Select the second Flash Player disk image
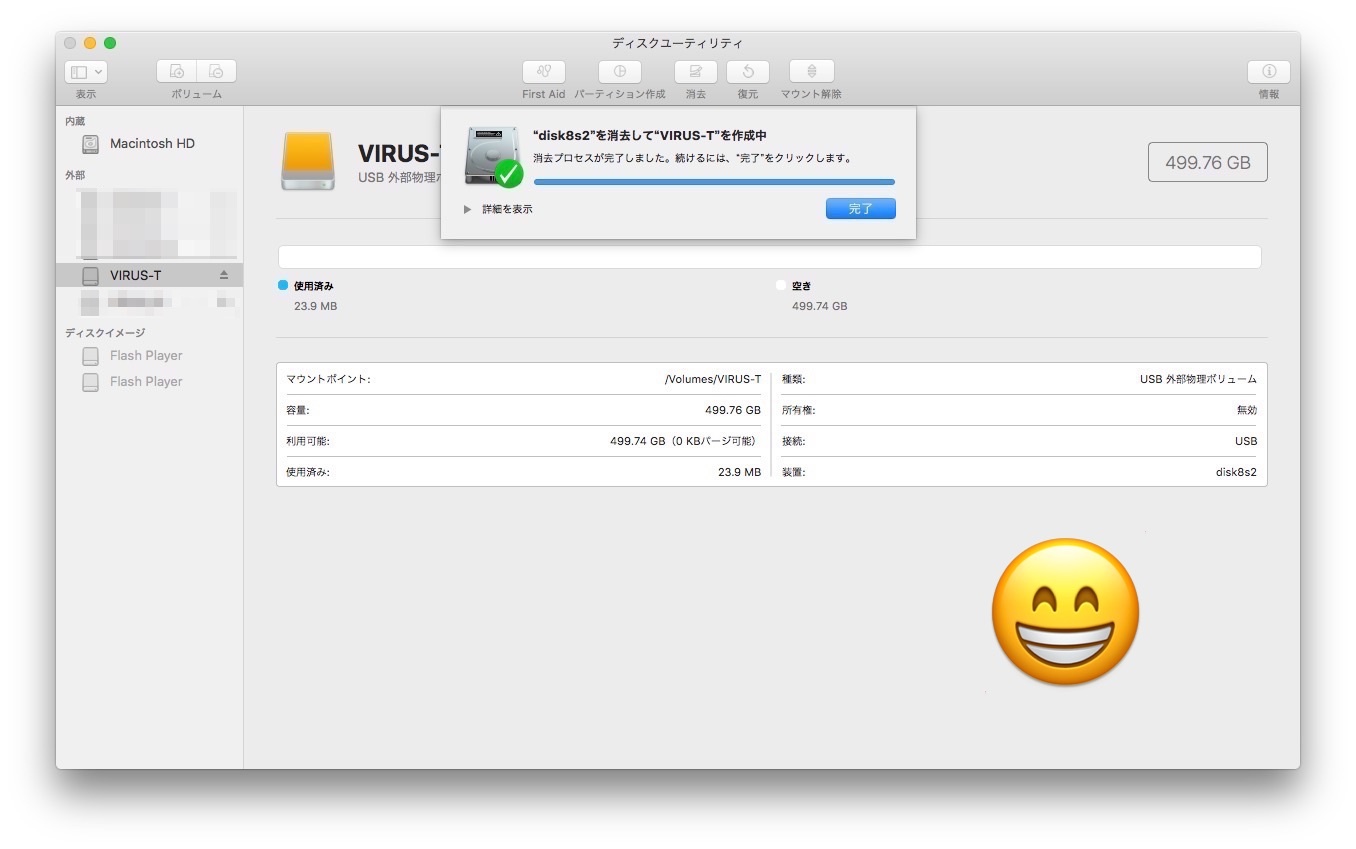Viewport: 1356px width, 849px height. click(x=146, y=382)
